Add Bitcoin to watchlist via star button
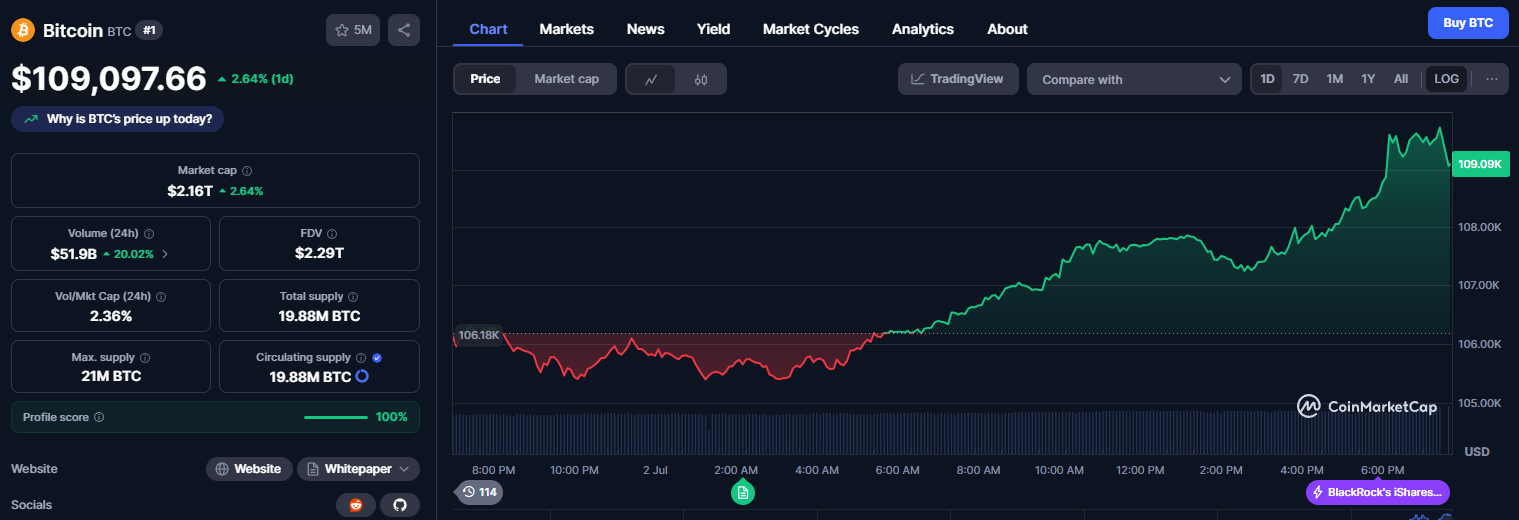Viewport: 1519px width, 520px height. click(352, 30)
